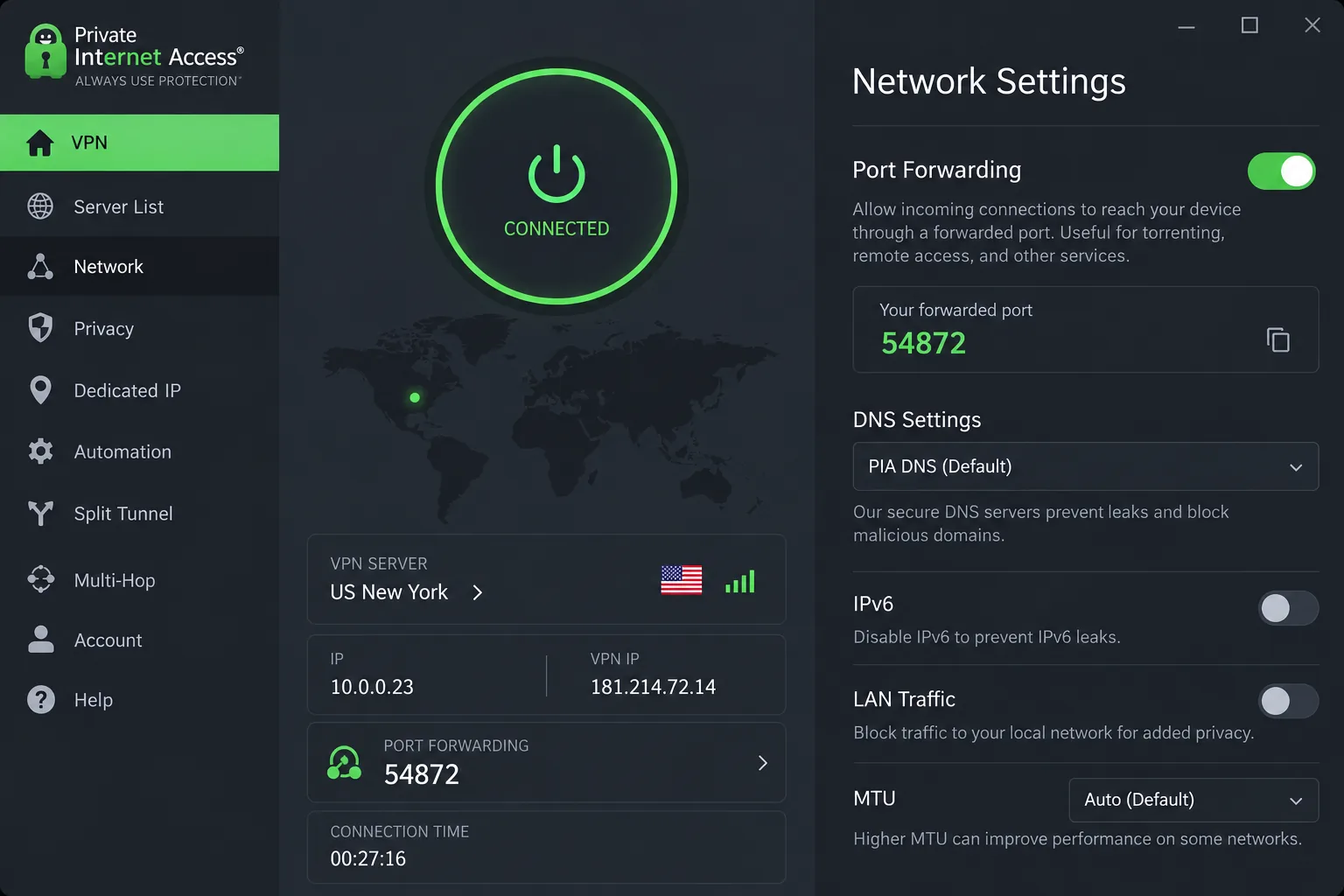1344x896 pixels.
Task: Click the VPN IP 181.214.72.14 value
Action: [653, 687]
